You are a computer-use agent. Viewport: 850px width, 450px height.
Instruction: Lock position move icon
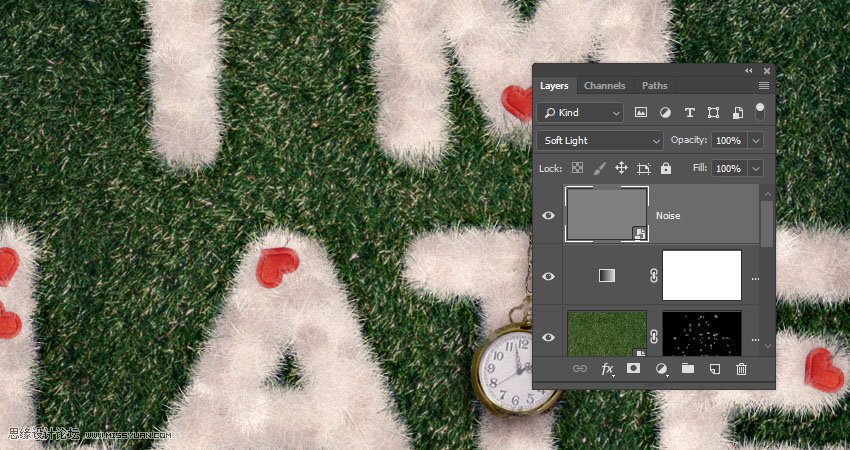(x=621, y=169)
